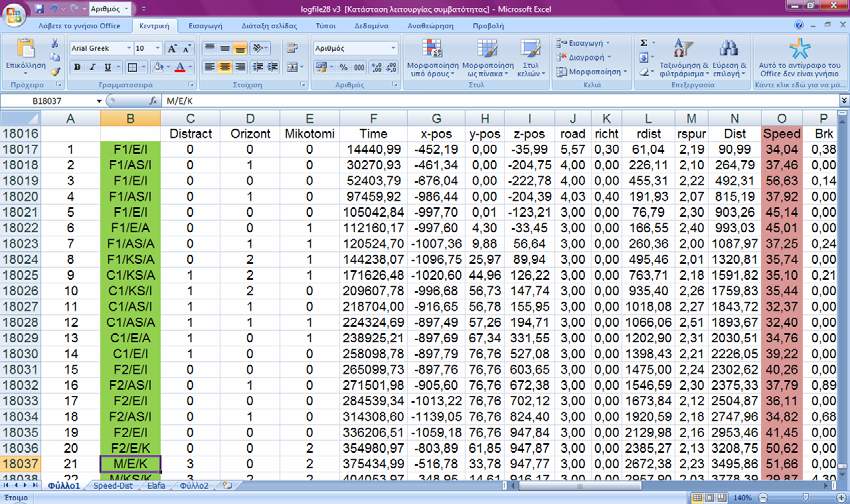Screen dimensions: 850x504
Task: Open Conditional Formatting (Μορφοποίηση υπό όρους)
Action: coord(433,57)
